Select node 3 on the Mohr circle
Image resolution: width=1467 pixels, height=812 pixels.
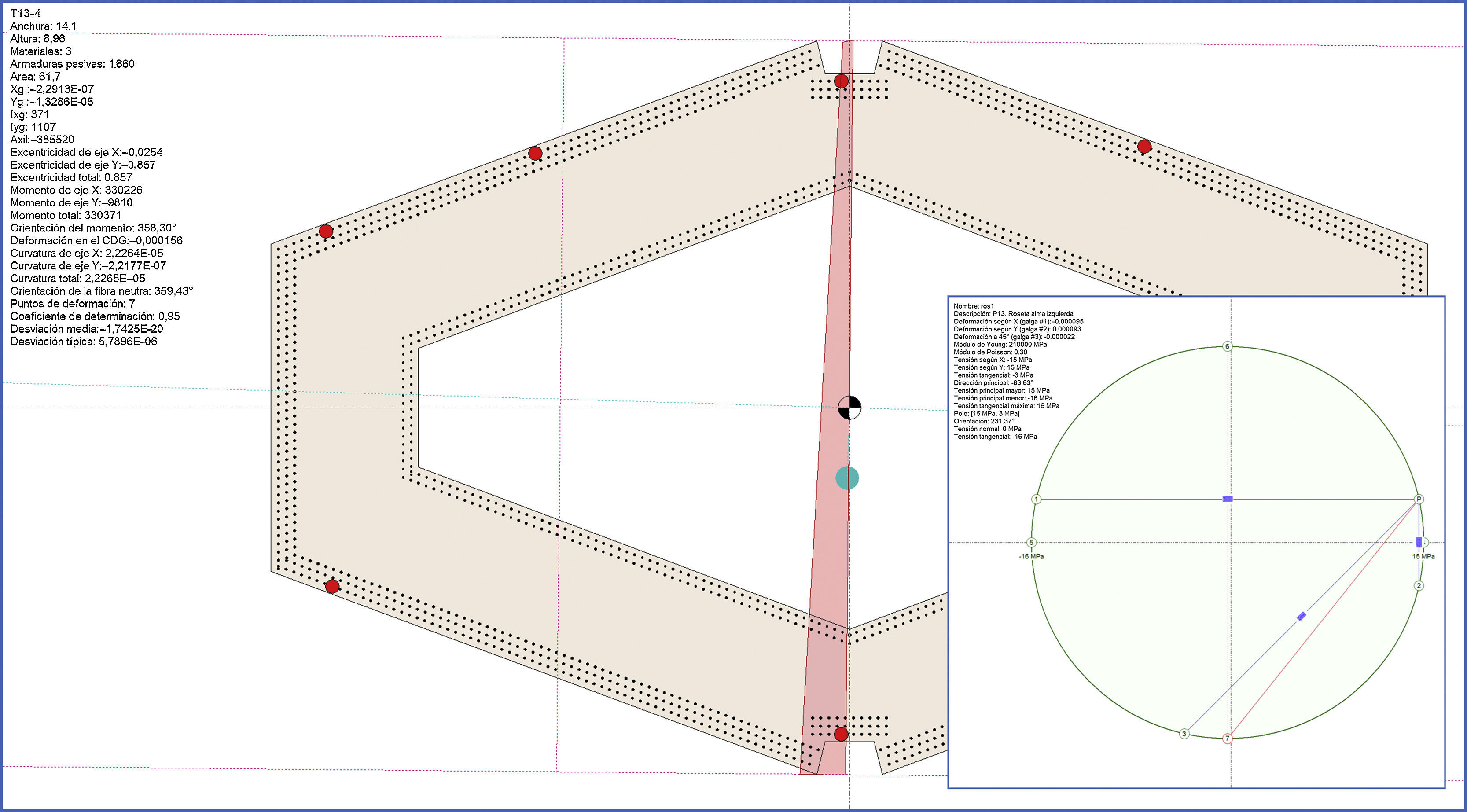(1184, 733)
